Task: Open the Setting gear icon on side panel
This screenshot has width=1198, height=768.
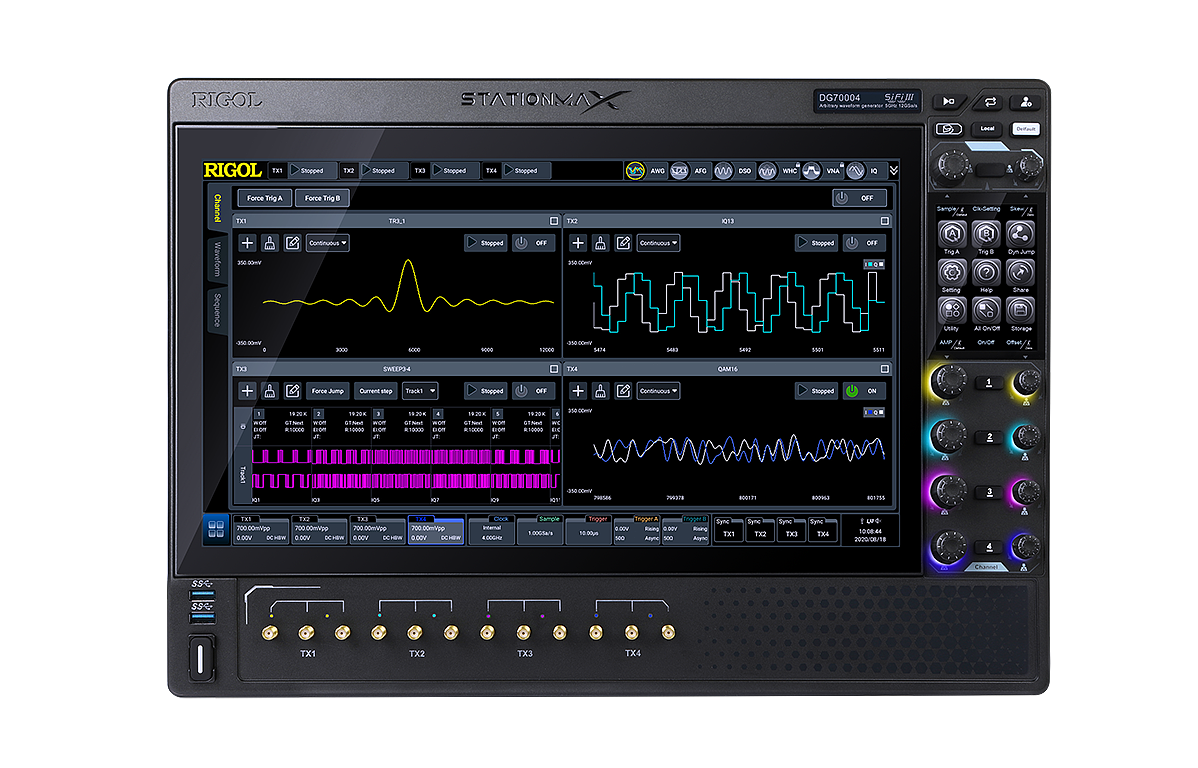Action: pyautogui.click(x=951, y=272)
